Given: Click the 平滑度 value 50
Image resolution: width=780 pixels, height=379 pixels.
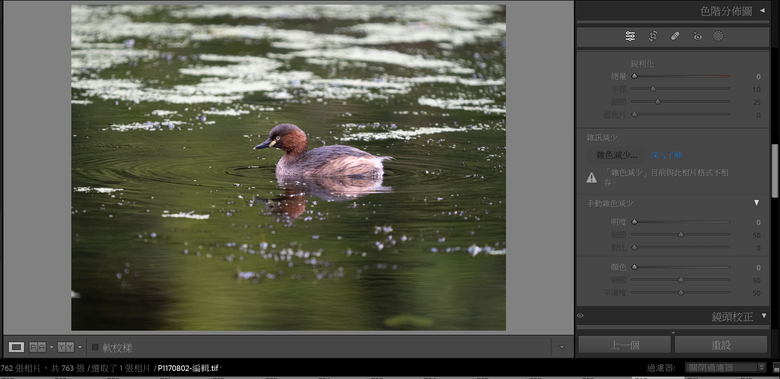Looking at the screenshot, I should 757,293.
